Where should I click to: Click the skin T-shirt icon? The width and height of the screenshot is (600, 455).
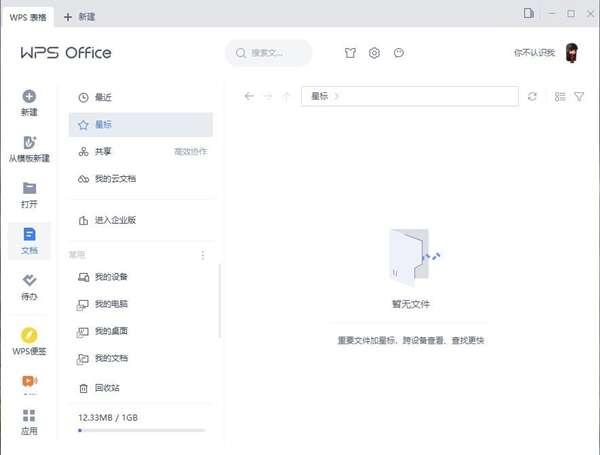(350, 53)
